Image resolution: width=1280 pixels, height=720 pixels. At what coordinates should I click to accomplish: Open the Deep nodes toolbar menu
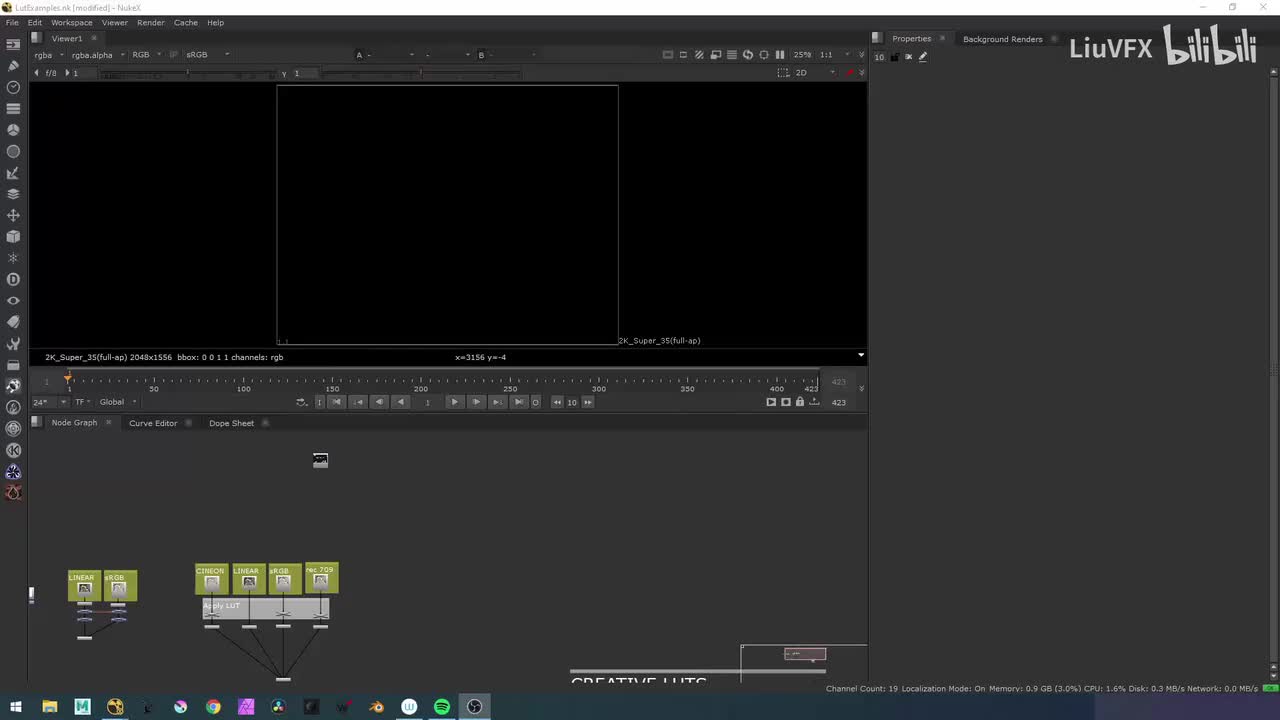[x=13, y=279]
